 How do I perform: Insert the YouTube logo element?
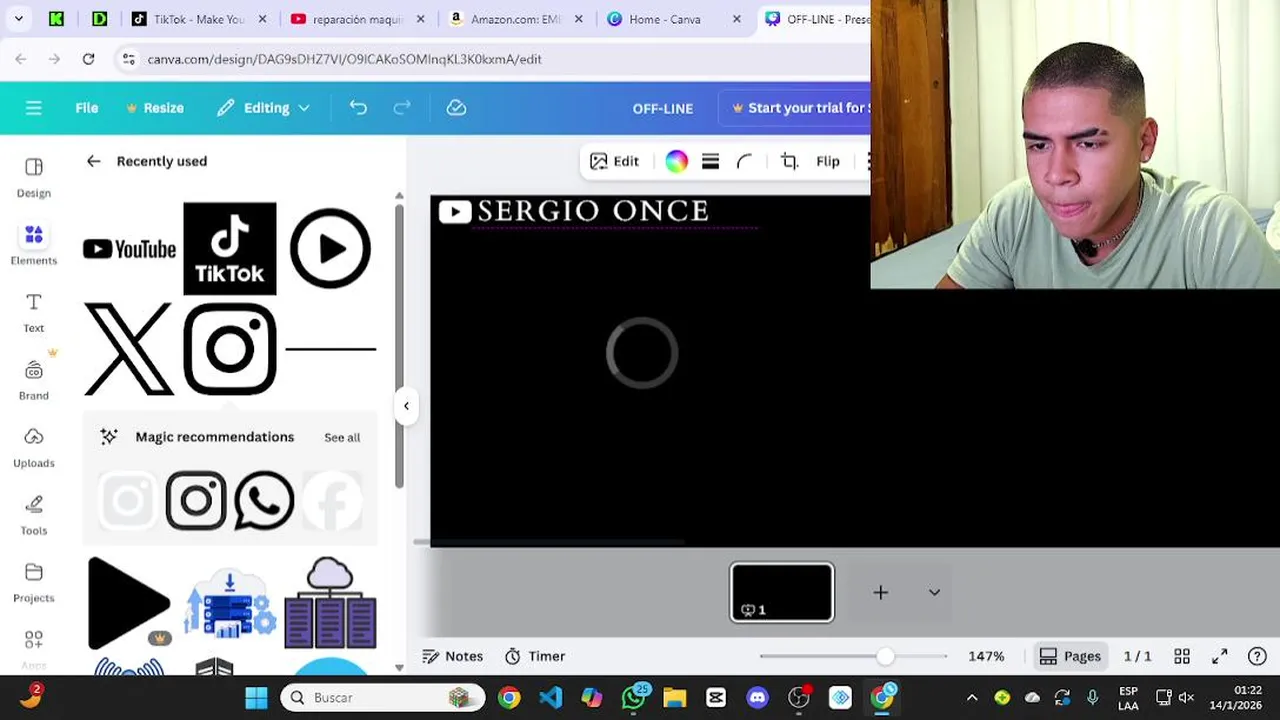tap(129, 249)
